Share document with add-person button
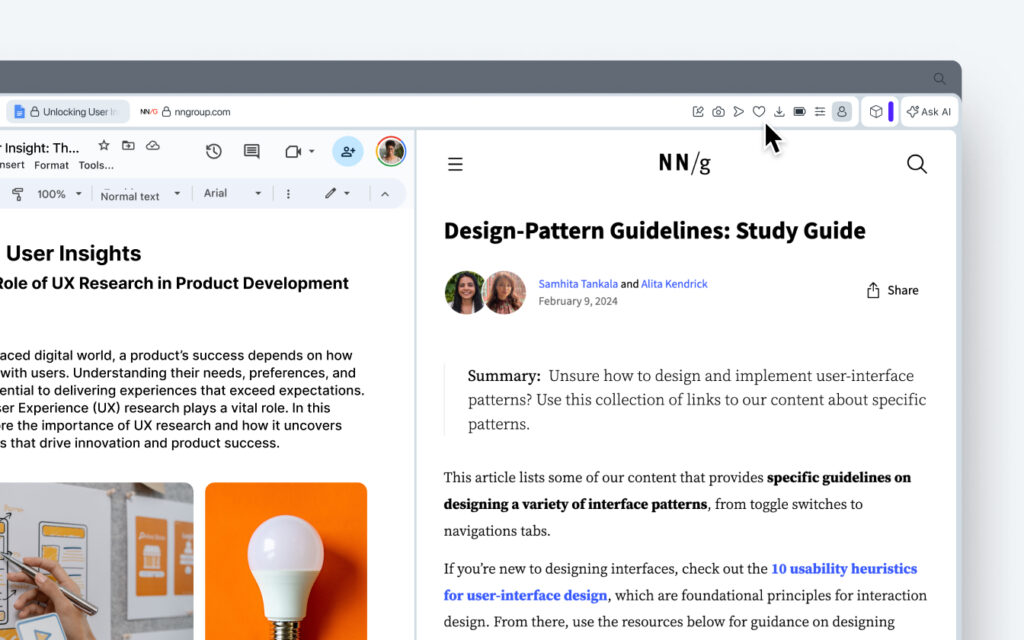 coord(347,152)
